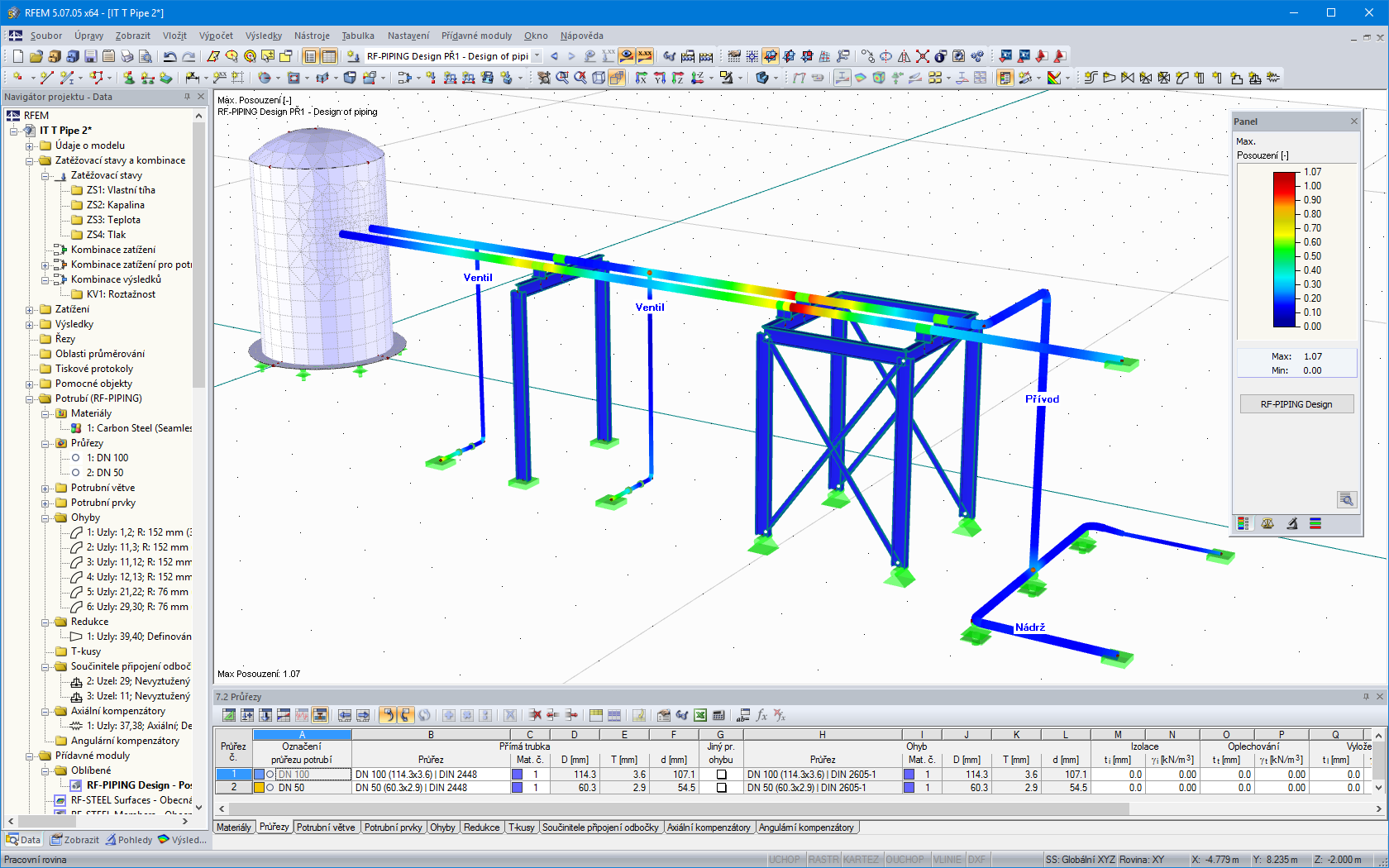Screen dimensions: 1389x868
Task: Click the color gradient scale bar in Panel
Action: click(x=1285, y=249)
